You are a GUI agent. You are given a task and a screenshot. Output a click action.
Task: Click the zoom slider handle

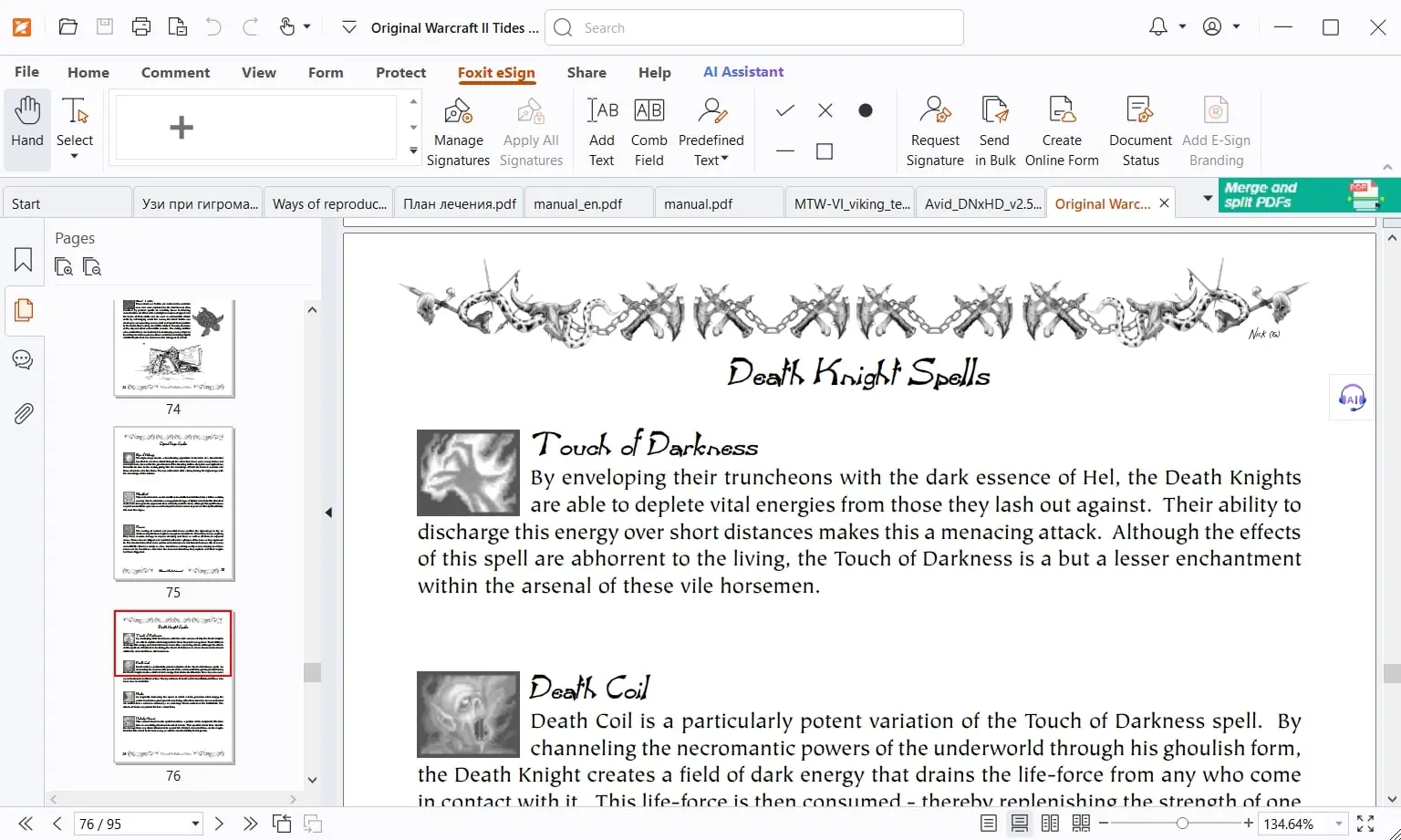click(x=1182, y=824)
